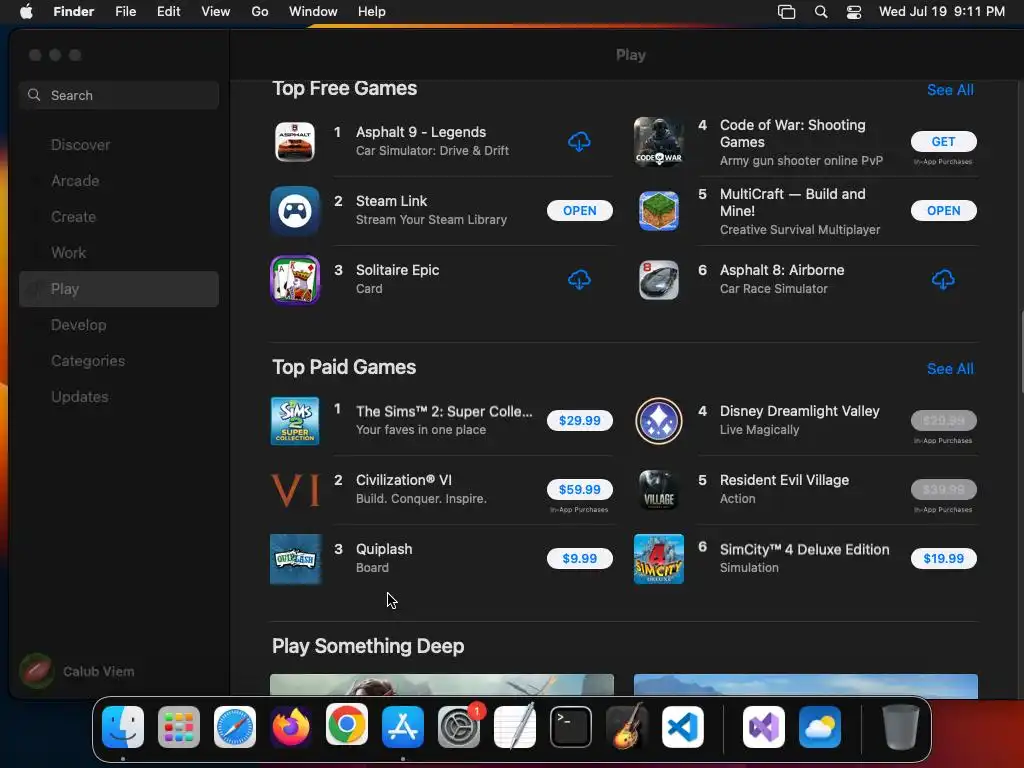Click the App Store Dock icon
This screenshot has width=1024, height=768.
coord(403,727)
